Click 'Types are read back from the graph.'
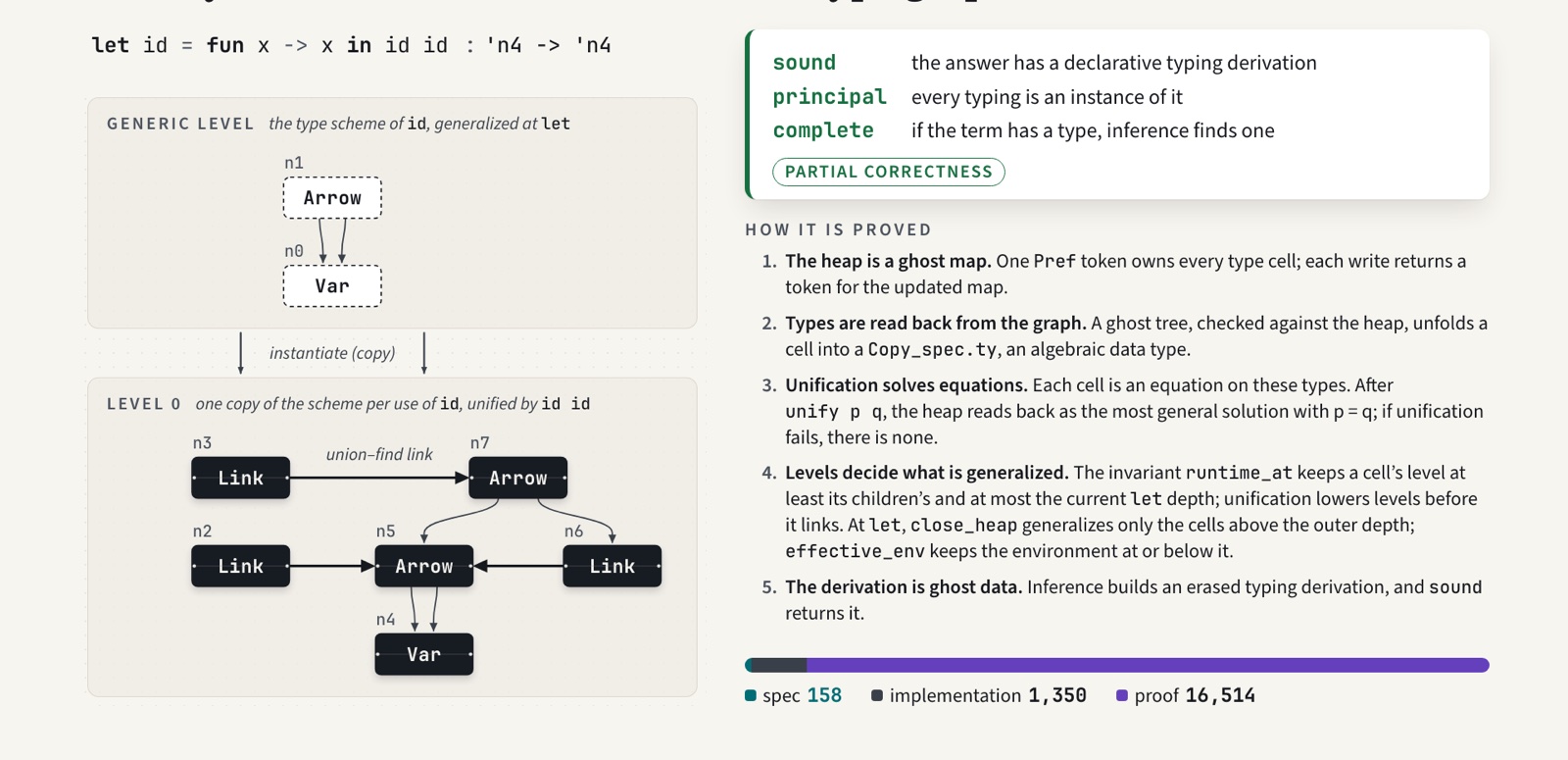The image size is (1568, 760). 935,323
